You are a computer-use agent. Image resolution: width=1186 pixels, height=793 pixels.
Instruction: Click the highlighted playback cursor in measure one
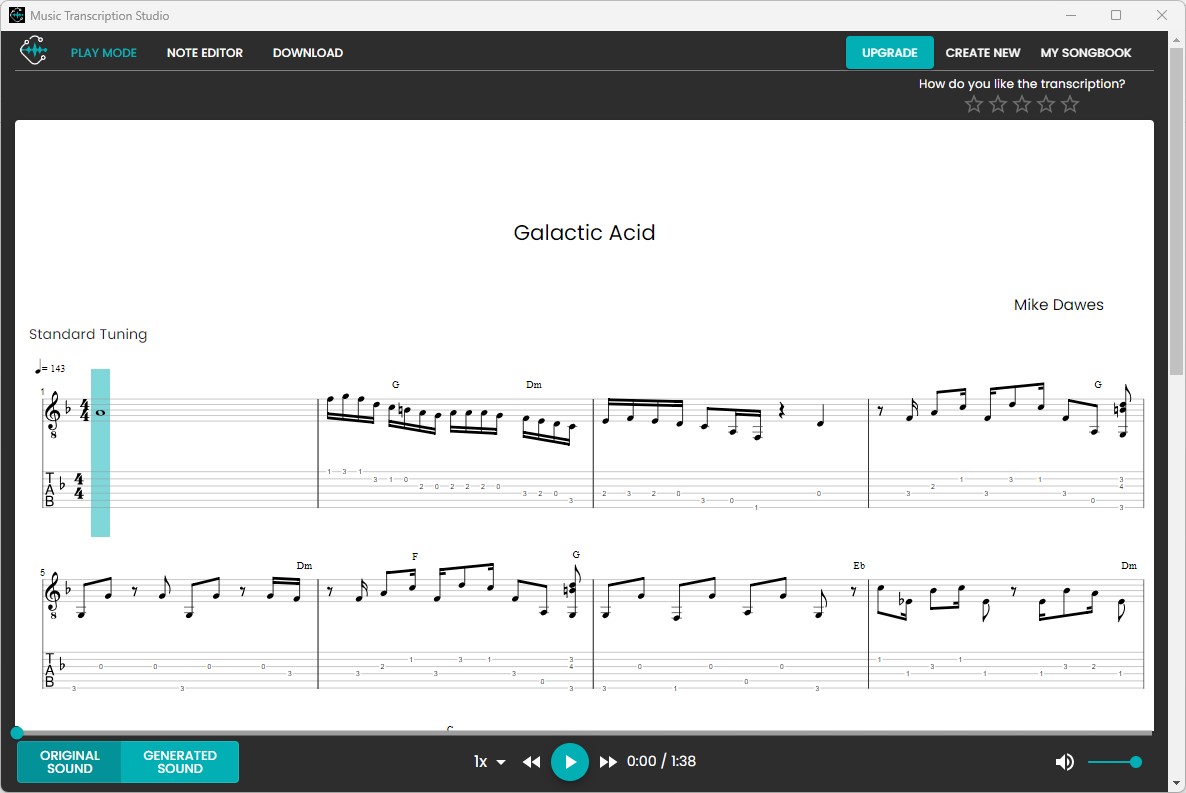click(x=99, y=452)
